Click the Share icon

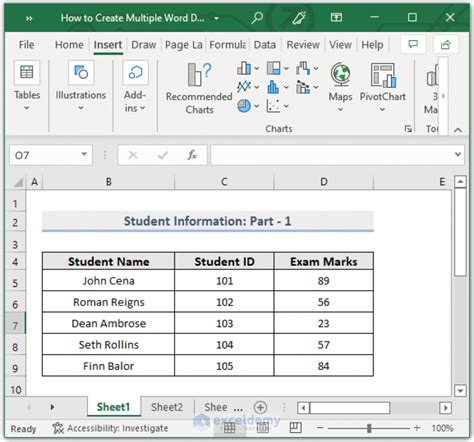[446, 44]
